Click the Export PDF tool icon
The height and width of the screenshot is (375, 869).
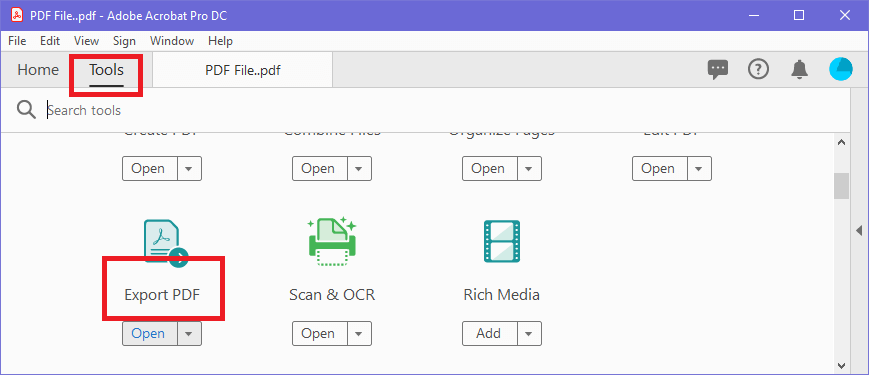pos(166,242)
